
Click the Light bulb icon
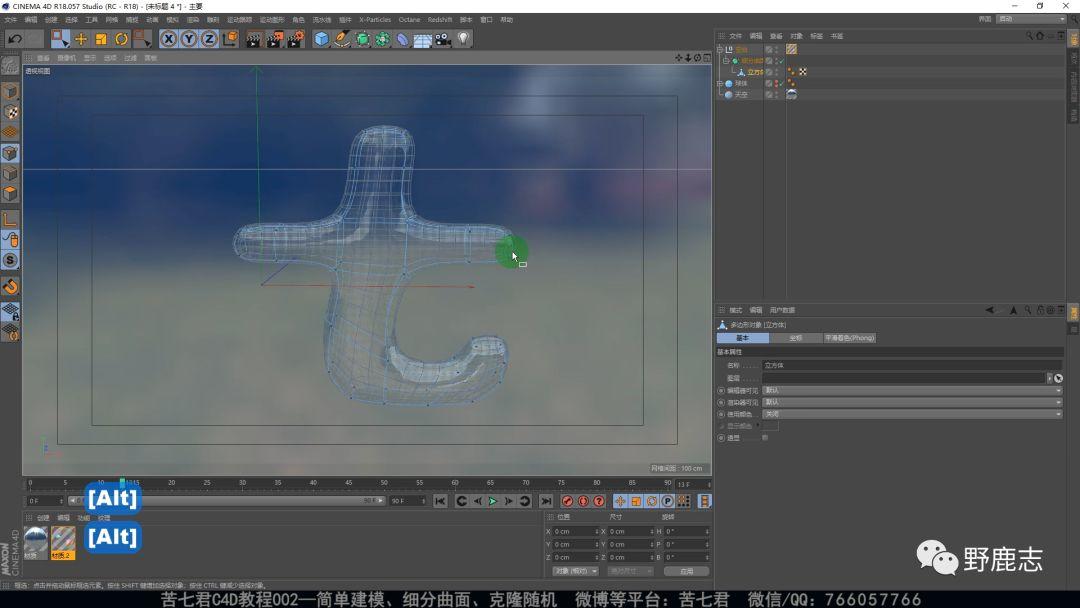pyautogui.click(x=463, y=39)
